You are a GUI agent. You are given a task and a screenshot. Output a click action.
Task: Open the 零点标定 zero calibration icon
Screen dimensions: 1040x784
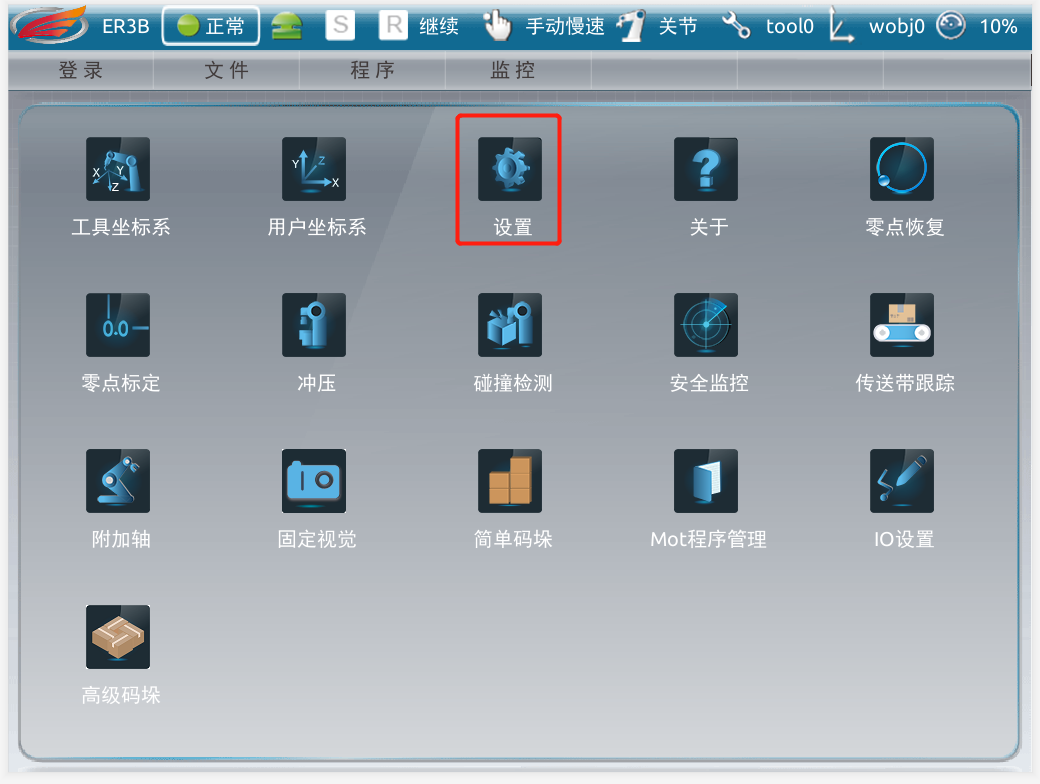(118, 325)
